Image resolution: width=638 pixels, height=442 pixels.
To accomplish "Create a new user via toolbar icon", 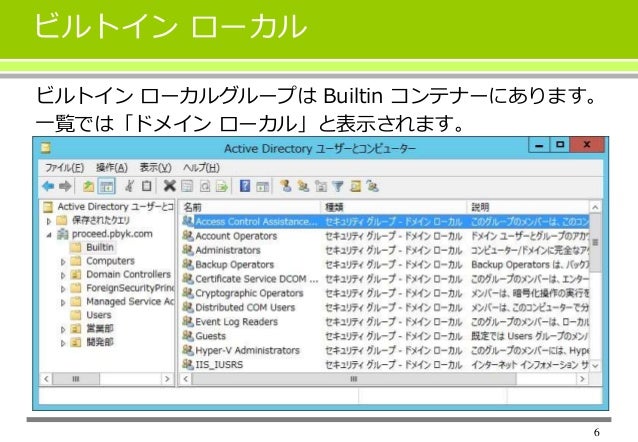I will (286, 186).
